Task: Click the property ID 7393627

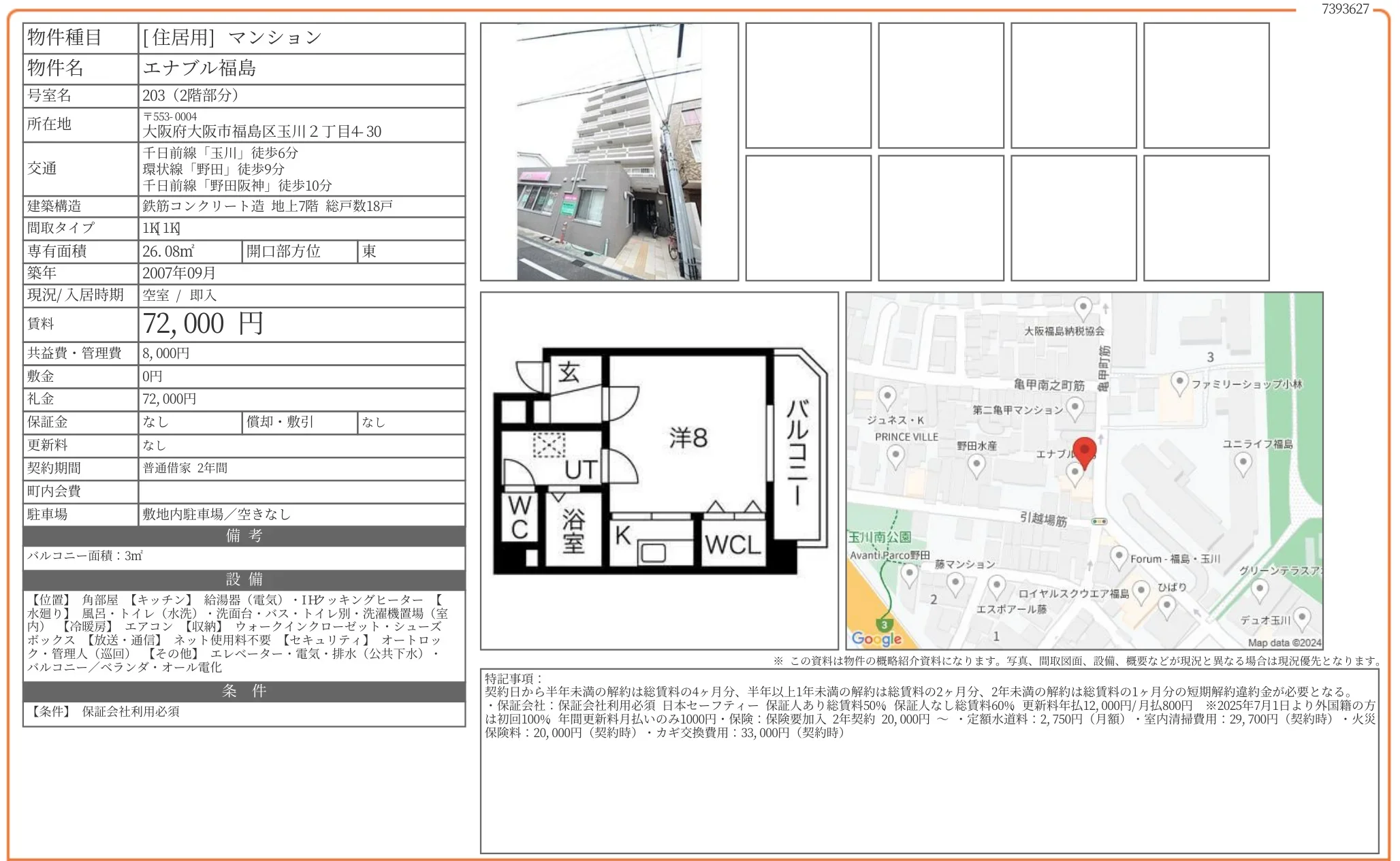Action: coord(1345,9)
